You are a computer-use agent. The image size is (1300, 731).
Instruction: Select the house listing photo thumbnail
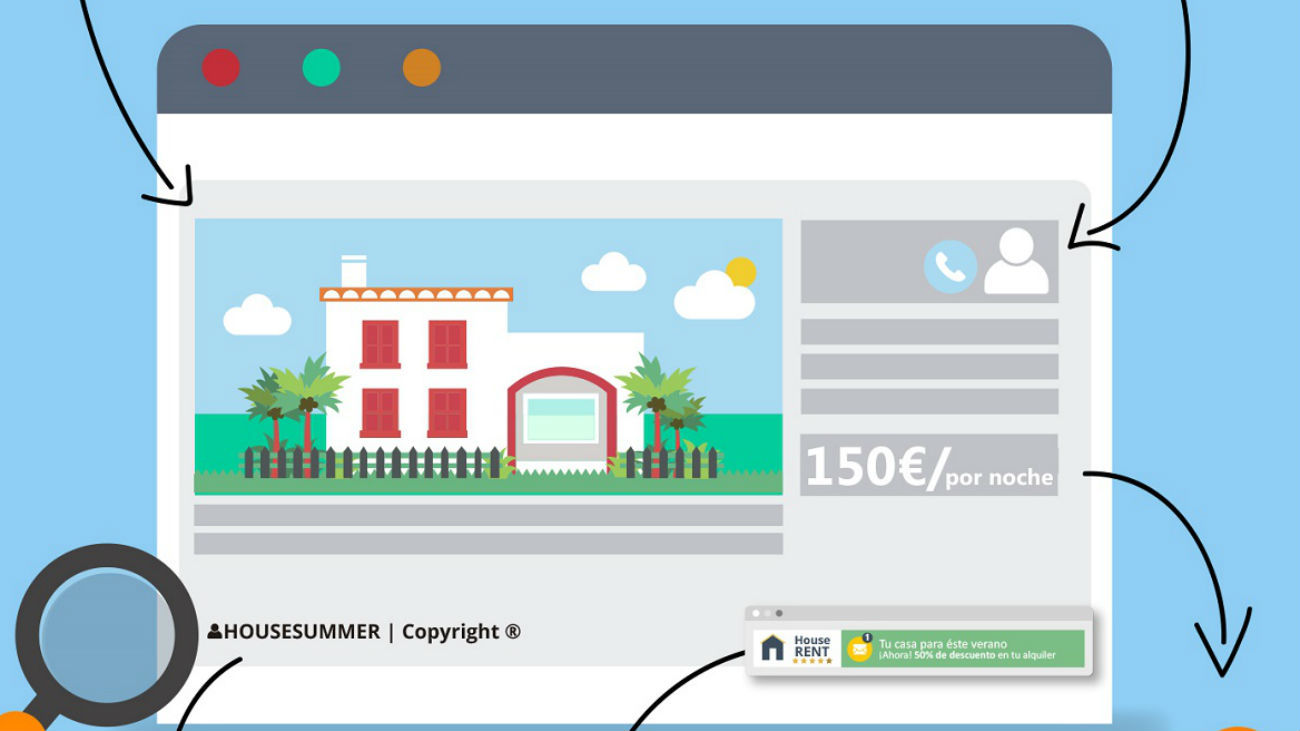click(x=490, y=360)
